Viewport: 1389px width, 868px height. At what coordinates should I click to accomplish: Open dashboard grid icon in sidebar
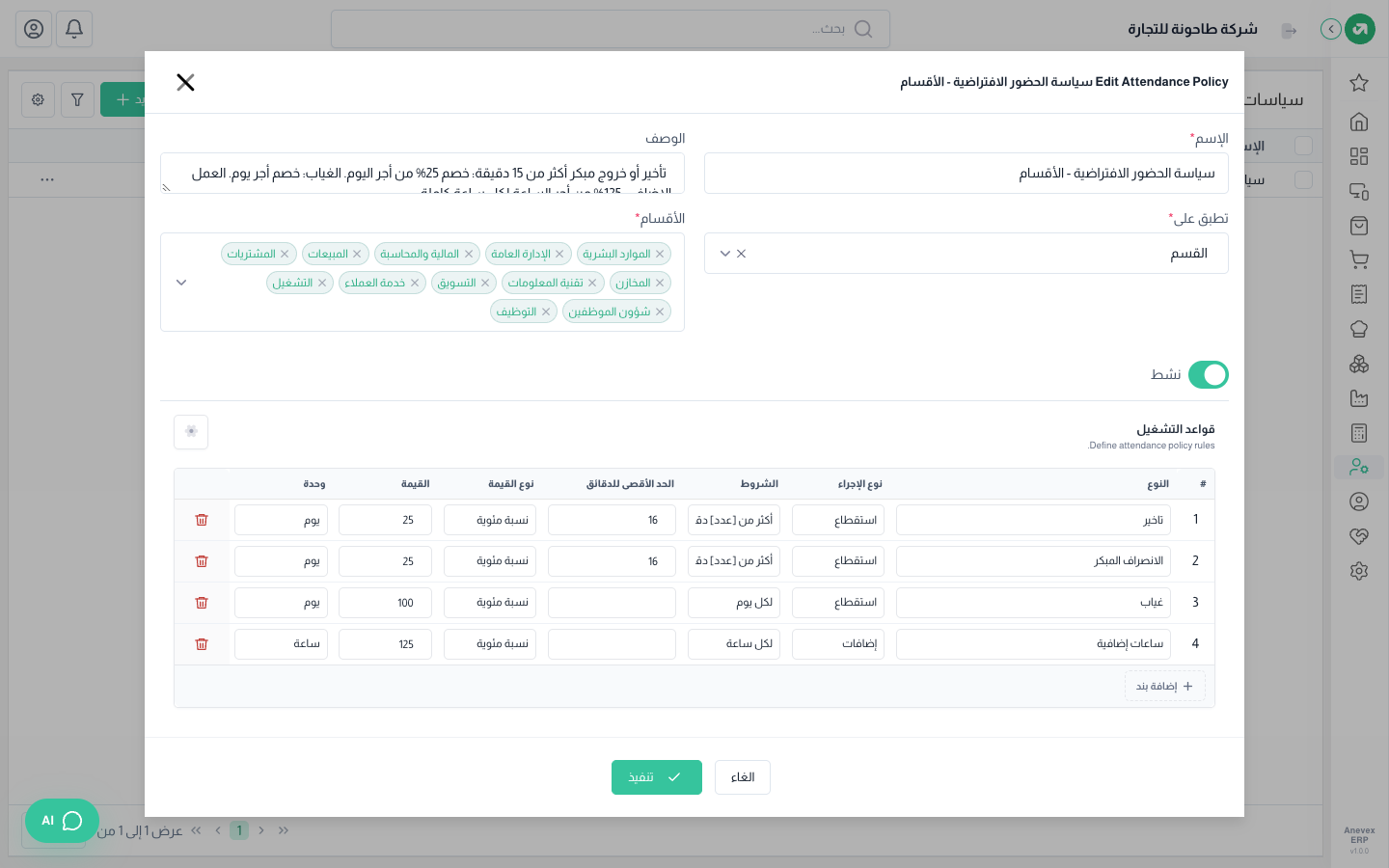point(1359,156)
